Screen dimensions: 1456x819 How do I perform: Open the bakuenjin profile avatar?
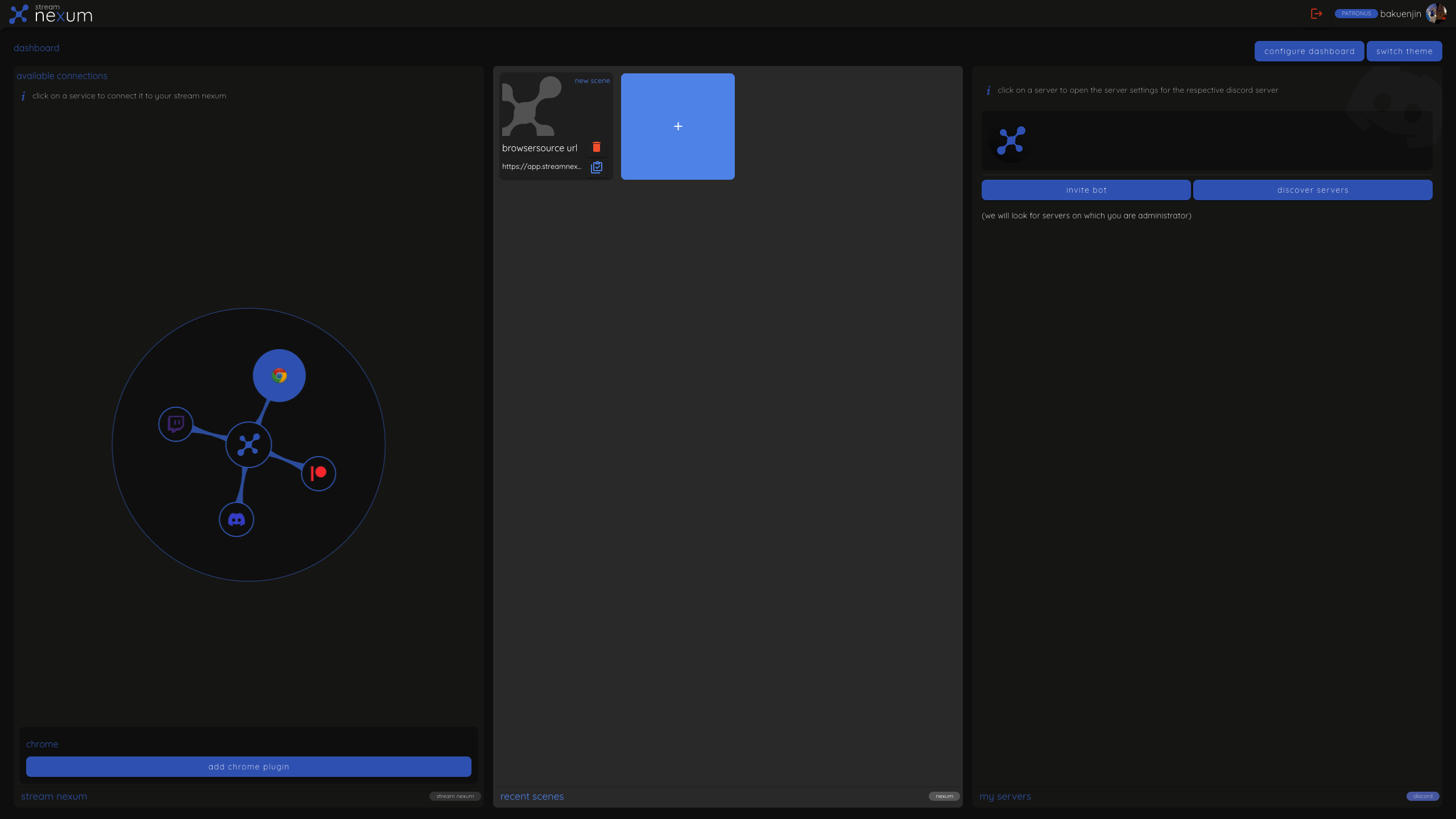coord(1436,14)
